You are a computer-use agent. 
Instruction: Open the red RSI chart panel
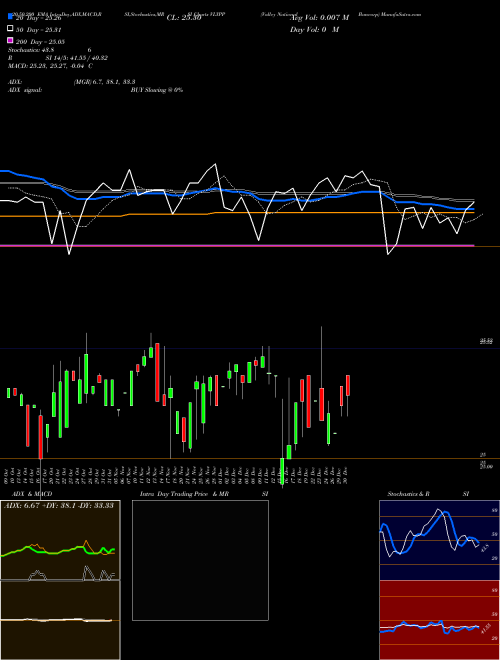click(439, 620)
